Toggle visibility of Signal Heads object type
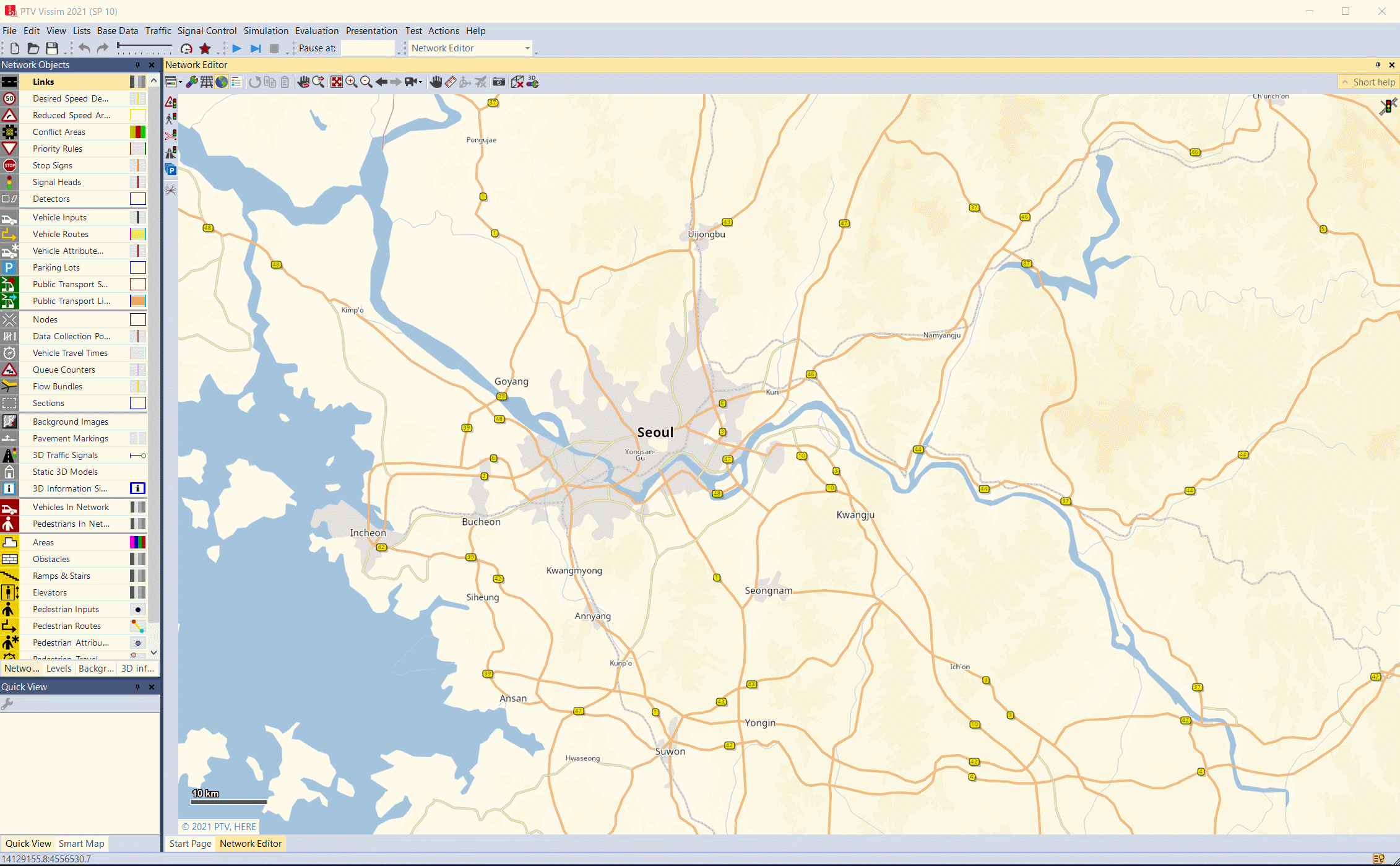 tap(9, 182)
